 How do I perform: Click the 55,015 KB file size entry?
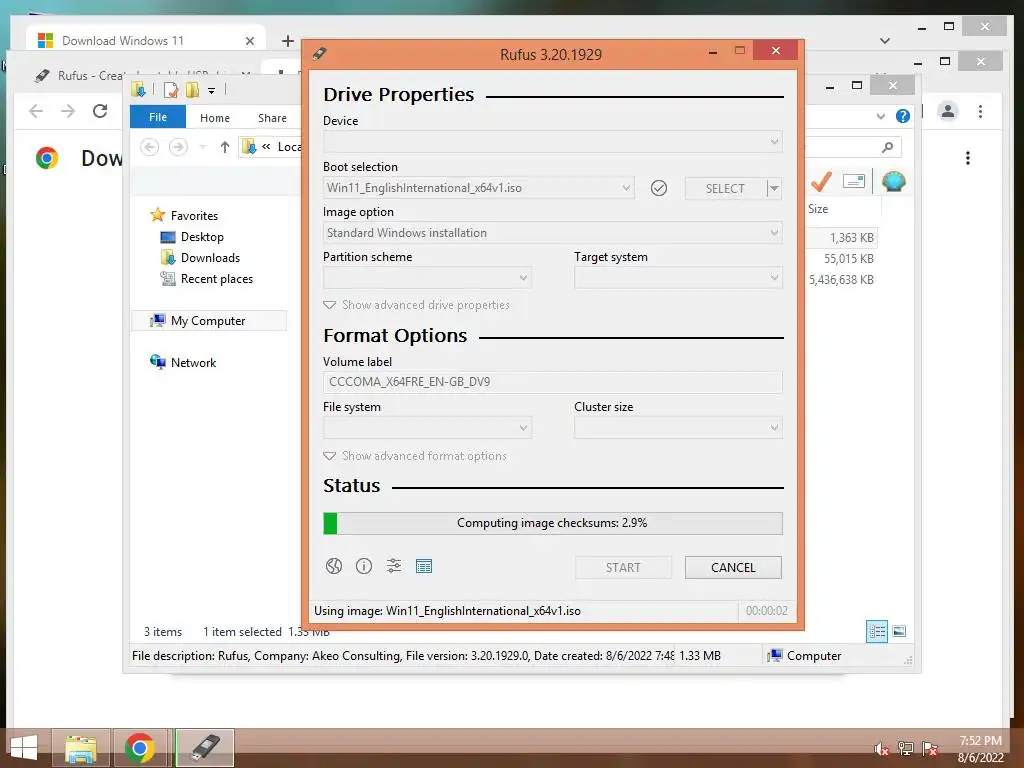pyautogui.click(x=848, y=259)
